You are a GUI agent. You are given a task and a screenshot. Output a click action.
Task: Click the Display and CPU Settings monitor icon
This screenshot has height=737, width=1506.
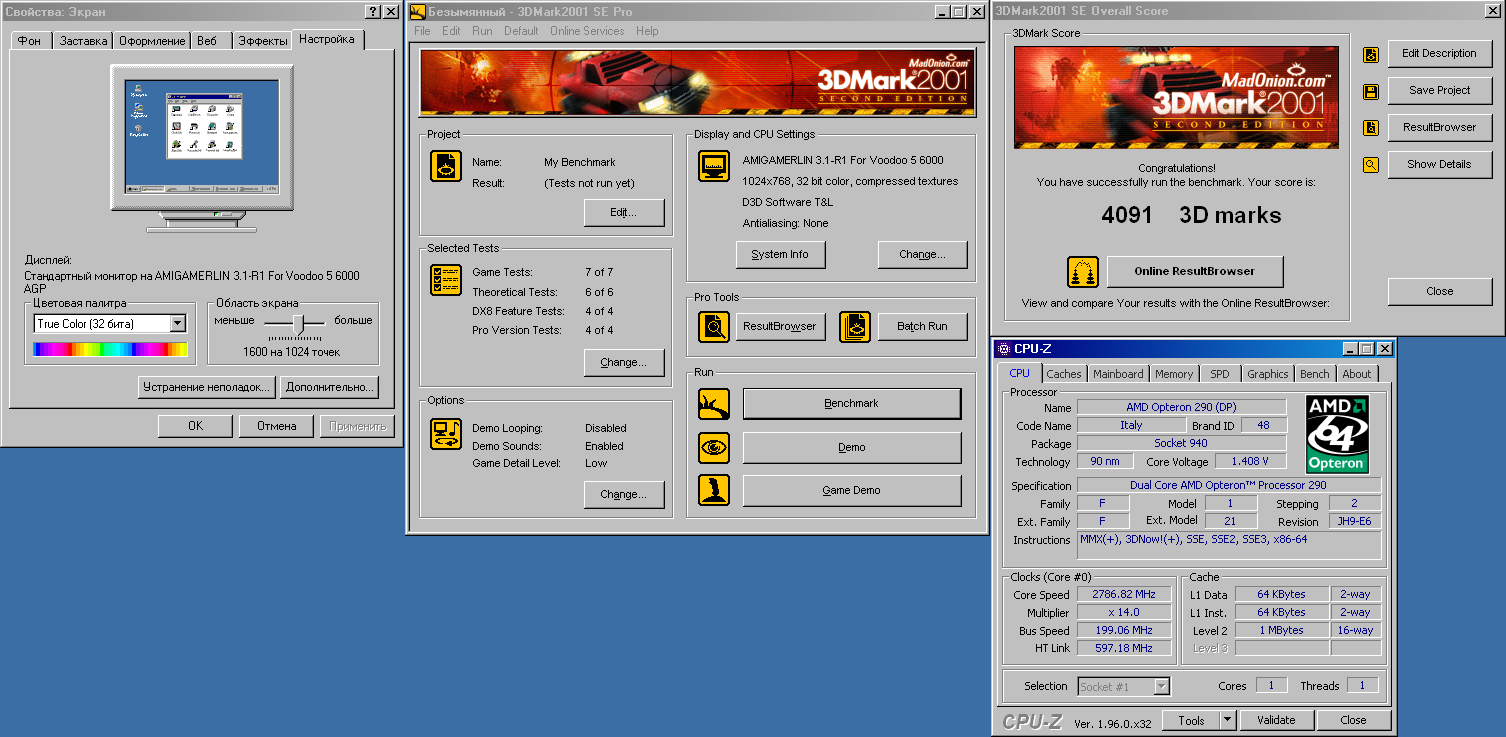[714, 166]
